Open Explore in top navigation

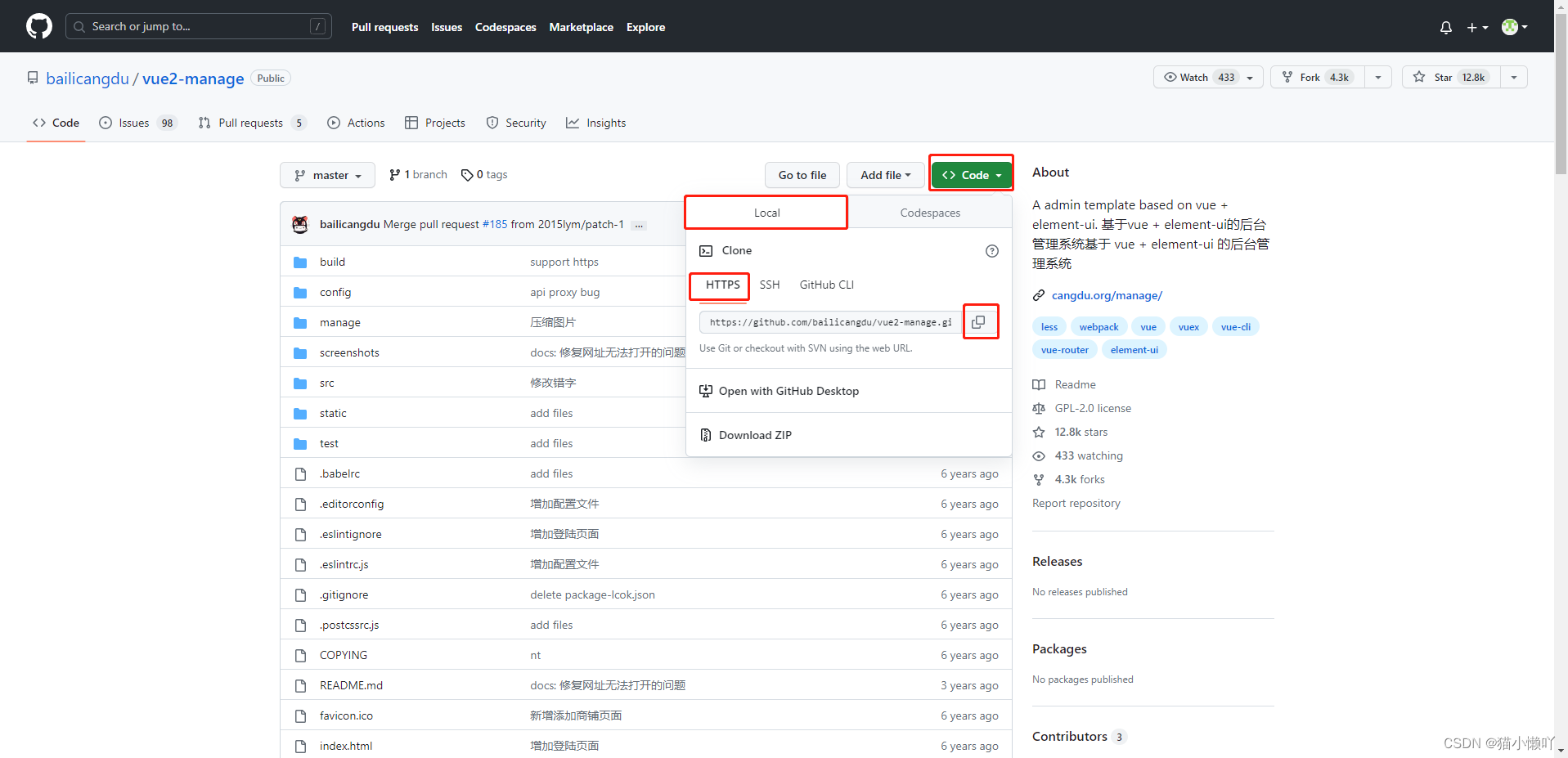coord(645,27)
